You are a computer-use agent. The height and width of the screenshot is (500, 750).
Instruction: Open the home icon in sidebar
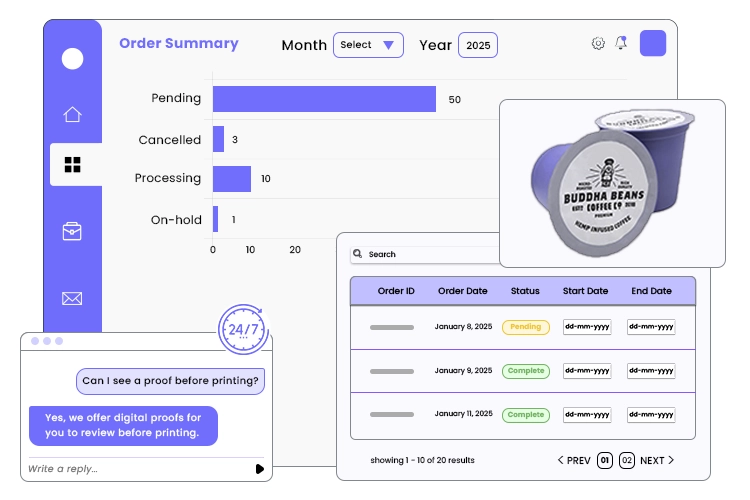pos(72,114)
